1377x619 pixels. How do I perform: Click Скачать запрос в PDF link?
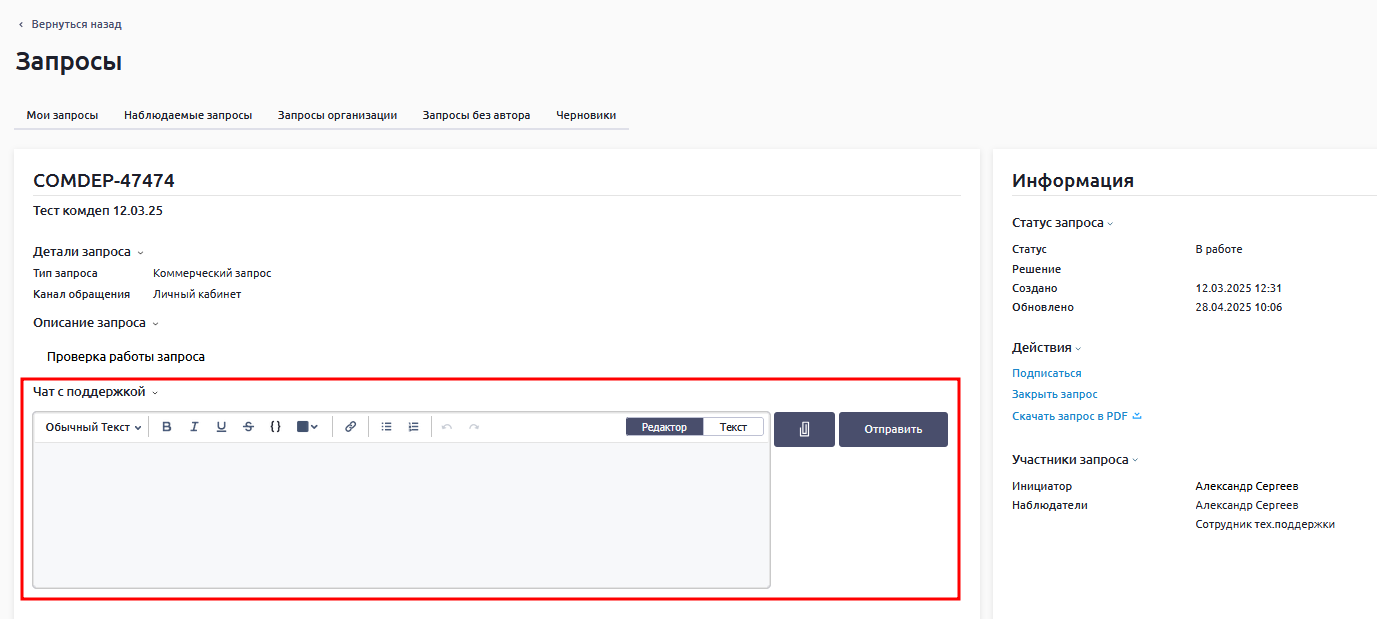[x=1070, y=416]
